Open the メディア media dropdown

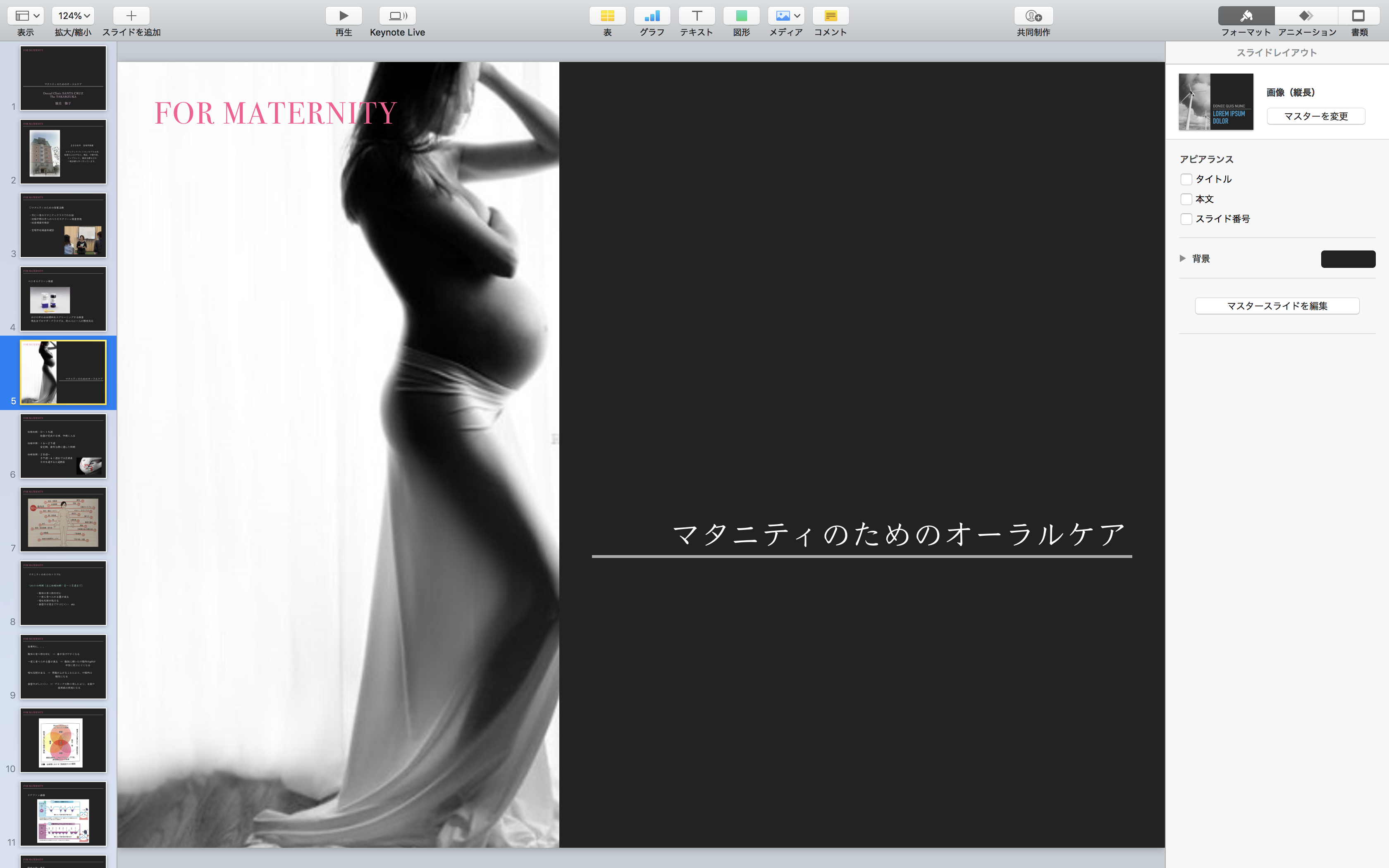pyautogui.click(x=786, y=16)
